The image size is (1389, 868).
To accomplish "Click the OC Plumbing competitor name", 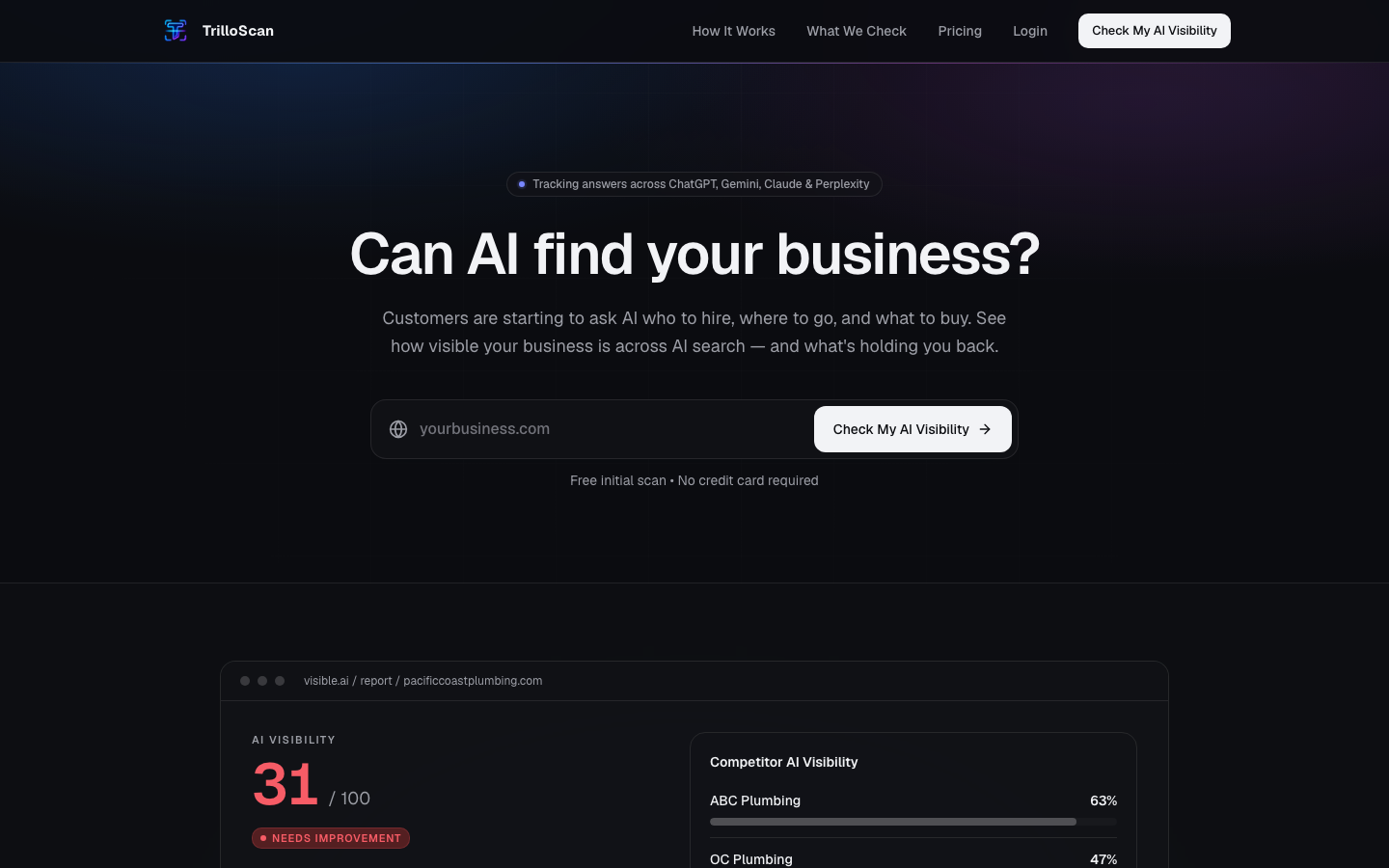I will tap(751, 859).
